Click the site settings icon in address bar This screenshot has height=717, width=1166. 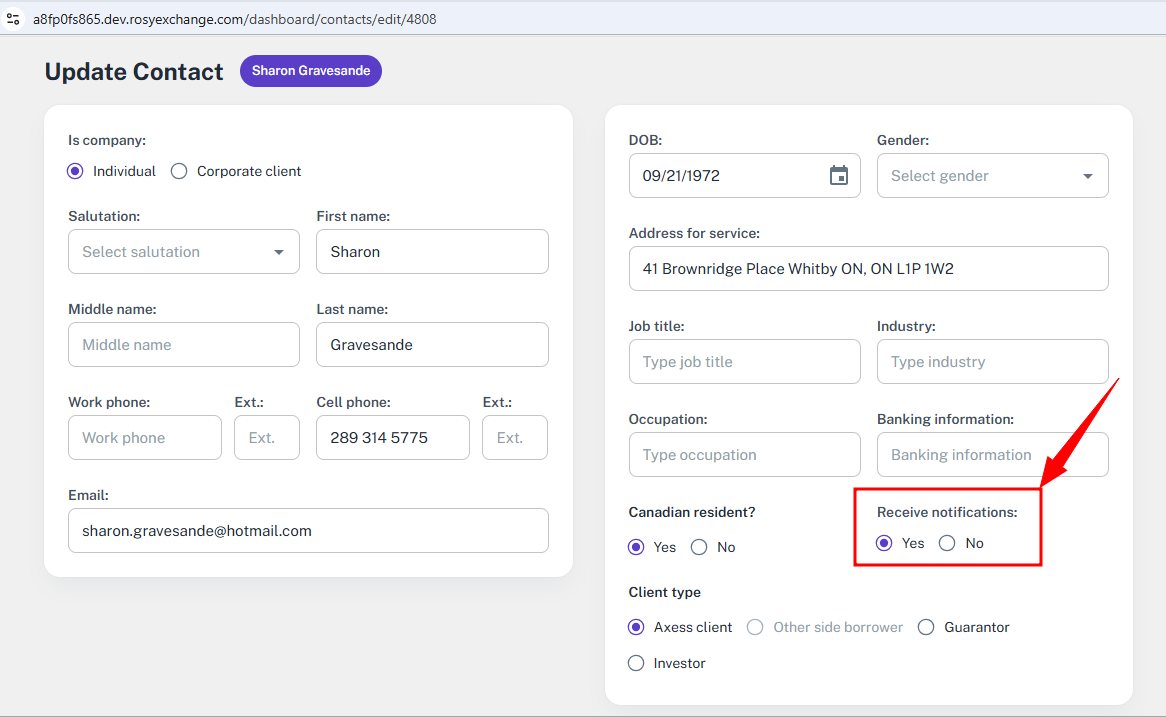click(13, 19)
